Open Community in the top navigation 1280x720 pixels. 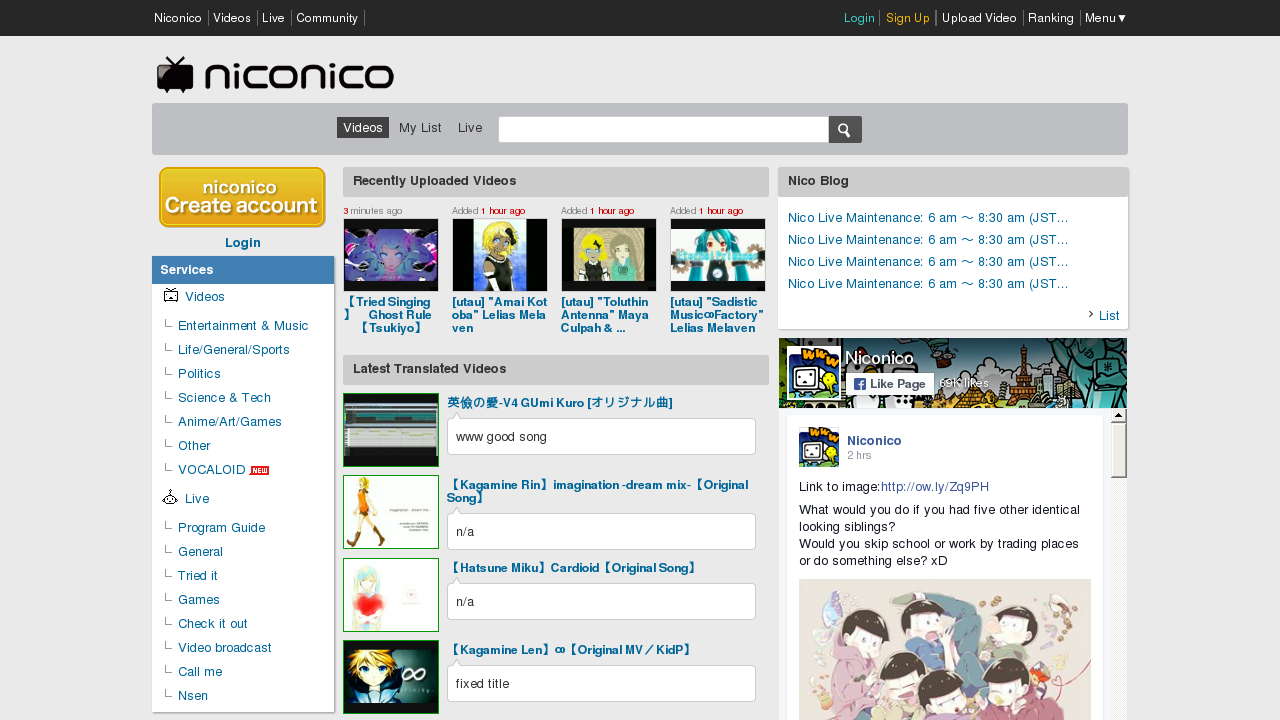coord(327,18)
